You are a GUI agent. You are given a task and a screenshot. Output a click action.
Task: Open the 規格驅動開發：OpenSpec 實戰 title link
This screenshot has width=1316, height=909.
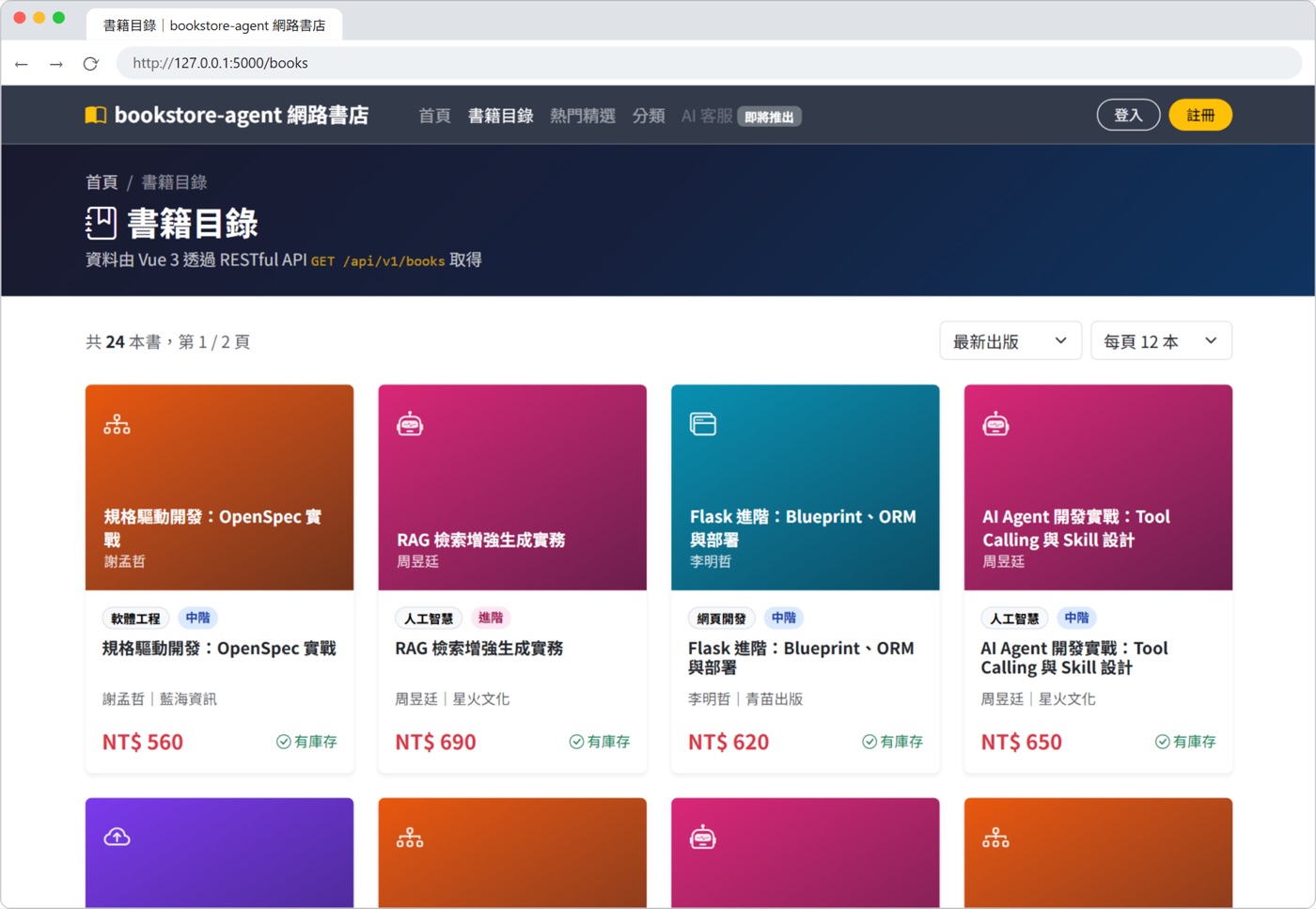[219, 649]
